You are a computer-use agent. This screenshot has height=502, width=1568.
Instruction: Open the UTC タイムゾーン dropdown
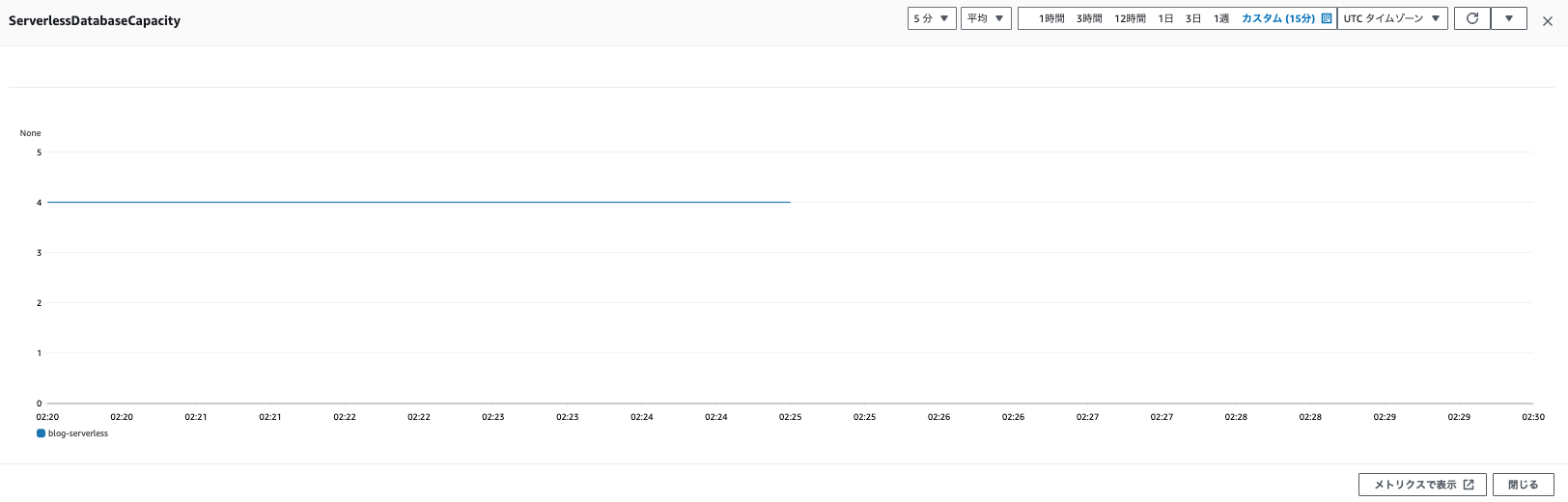pyautogui.click(x=1391, y=18)
